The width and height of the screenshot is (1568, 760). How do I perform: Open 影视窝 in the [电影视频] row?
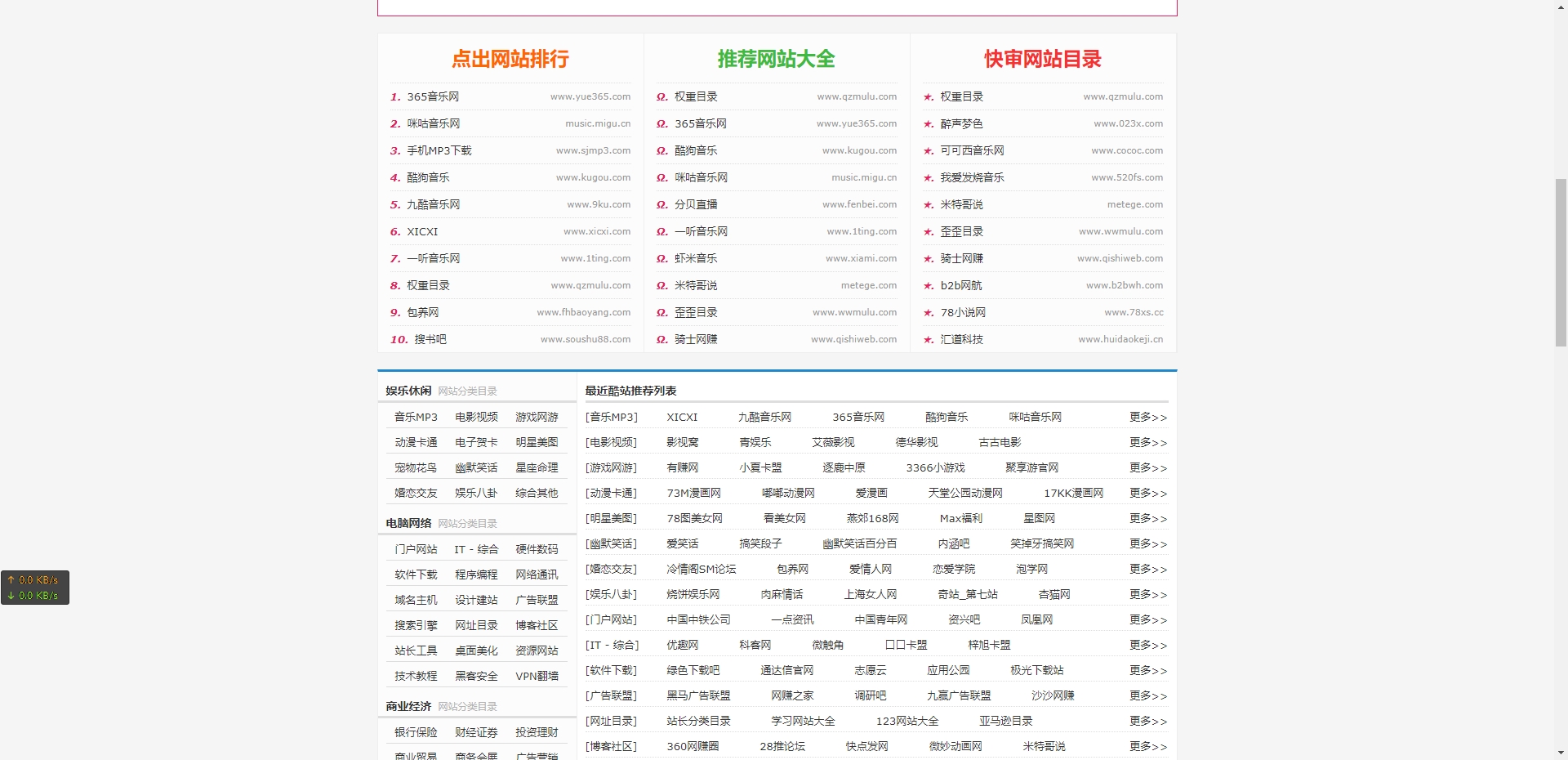(x=682, y=442)
